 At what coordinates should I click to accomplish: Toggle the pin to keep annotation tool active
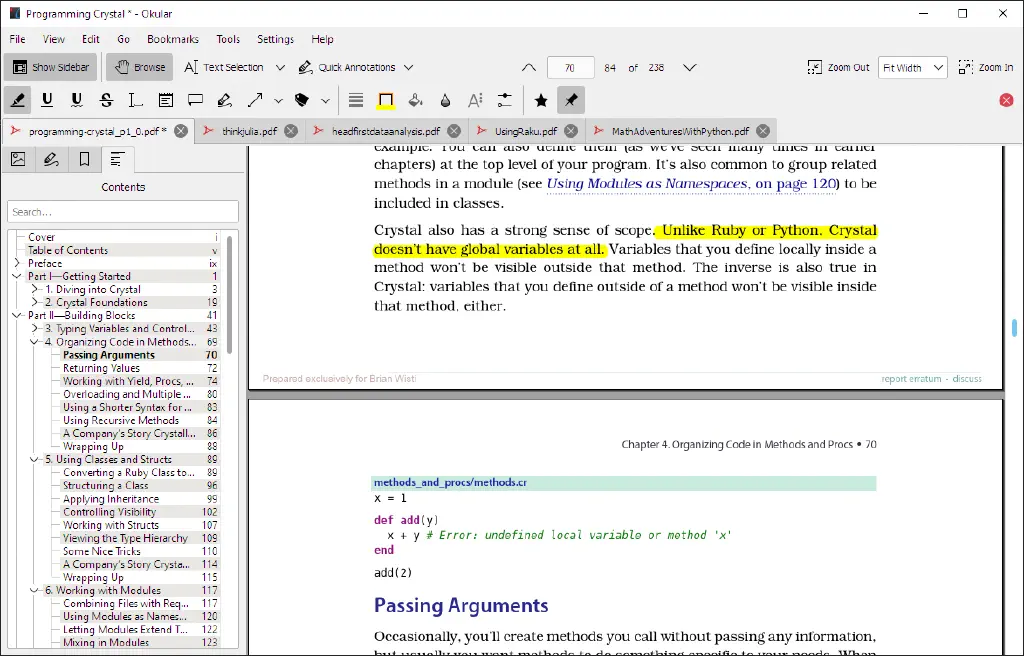click(571, 100)
